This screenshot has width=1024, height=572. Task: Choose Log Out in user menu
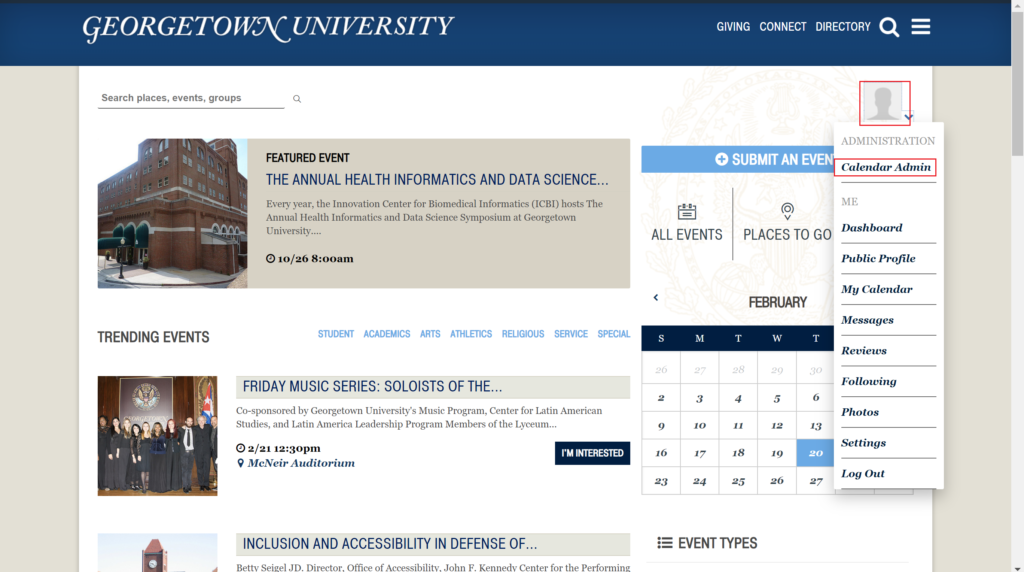(863, 474)
